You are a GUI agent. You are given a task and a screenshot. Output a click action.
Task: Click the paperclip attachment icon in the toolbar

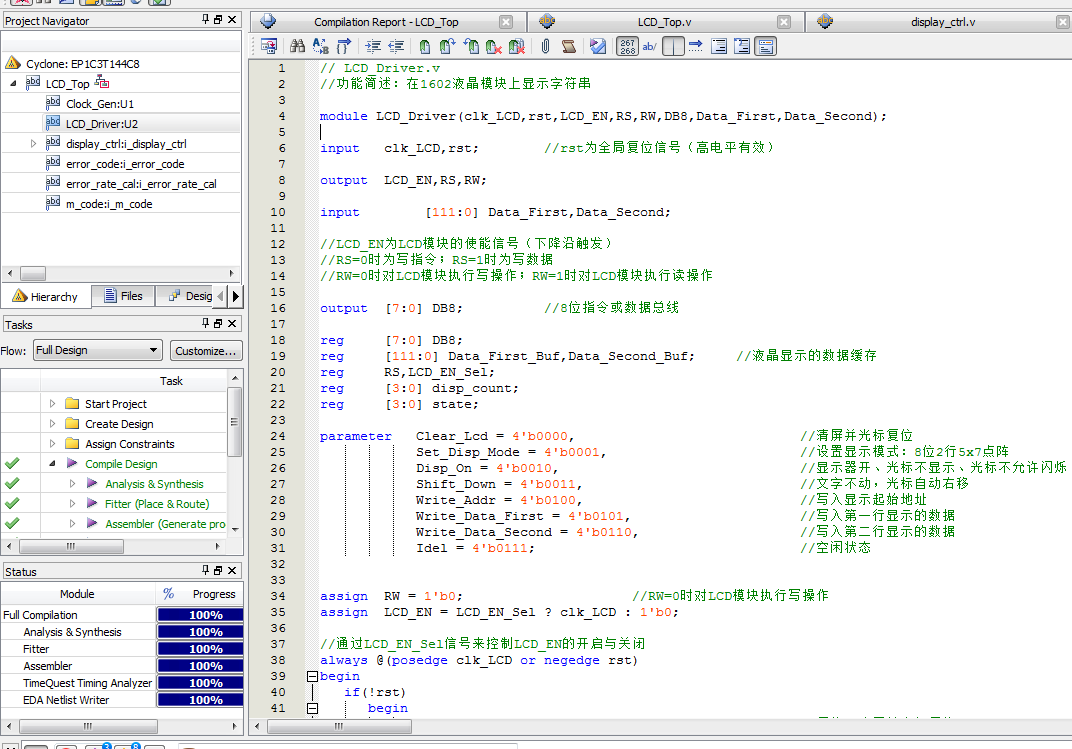point(546,46)
